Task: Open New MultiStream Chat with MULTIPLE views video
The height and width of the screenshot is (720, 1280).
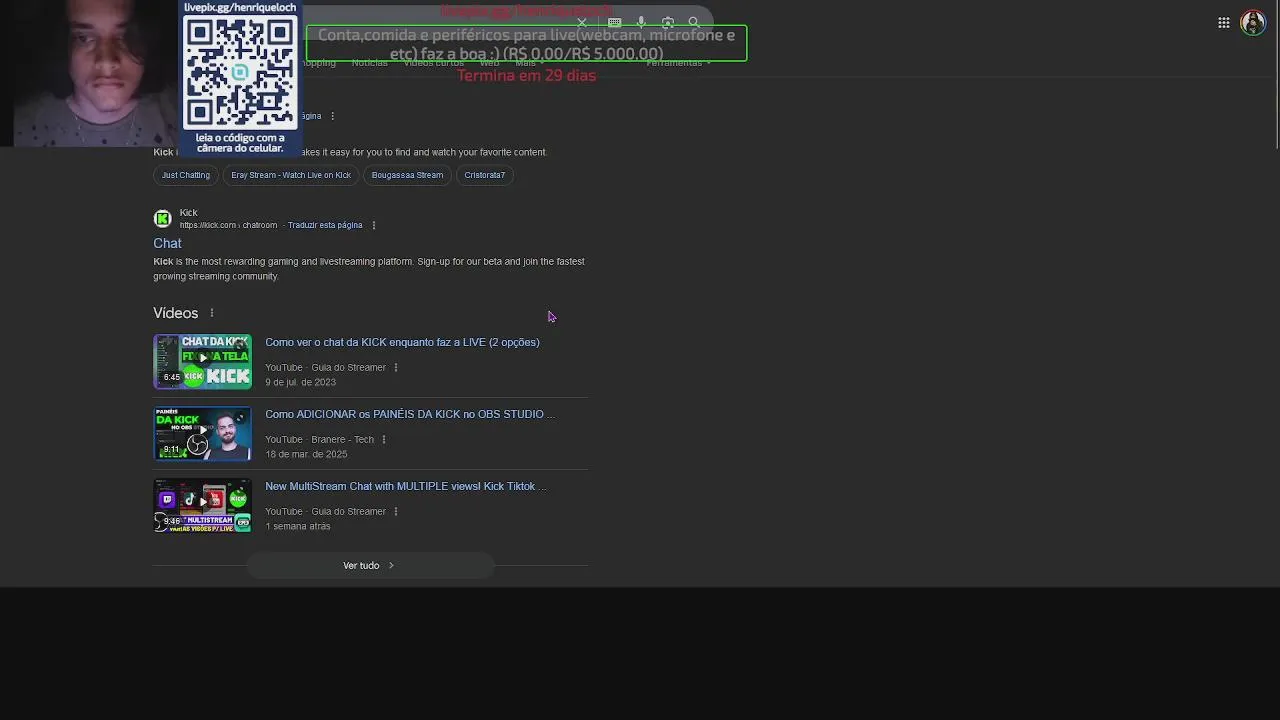Action: click(406, 486)
